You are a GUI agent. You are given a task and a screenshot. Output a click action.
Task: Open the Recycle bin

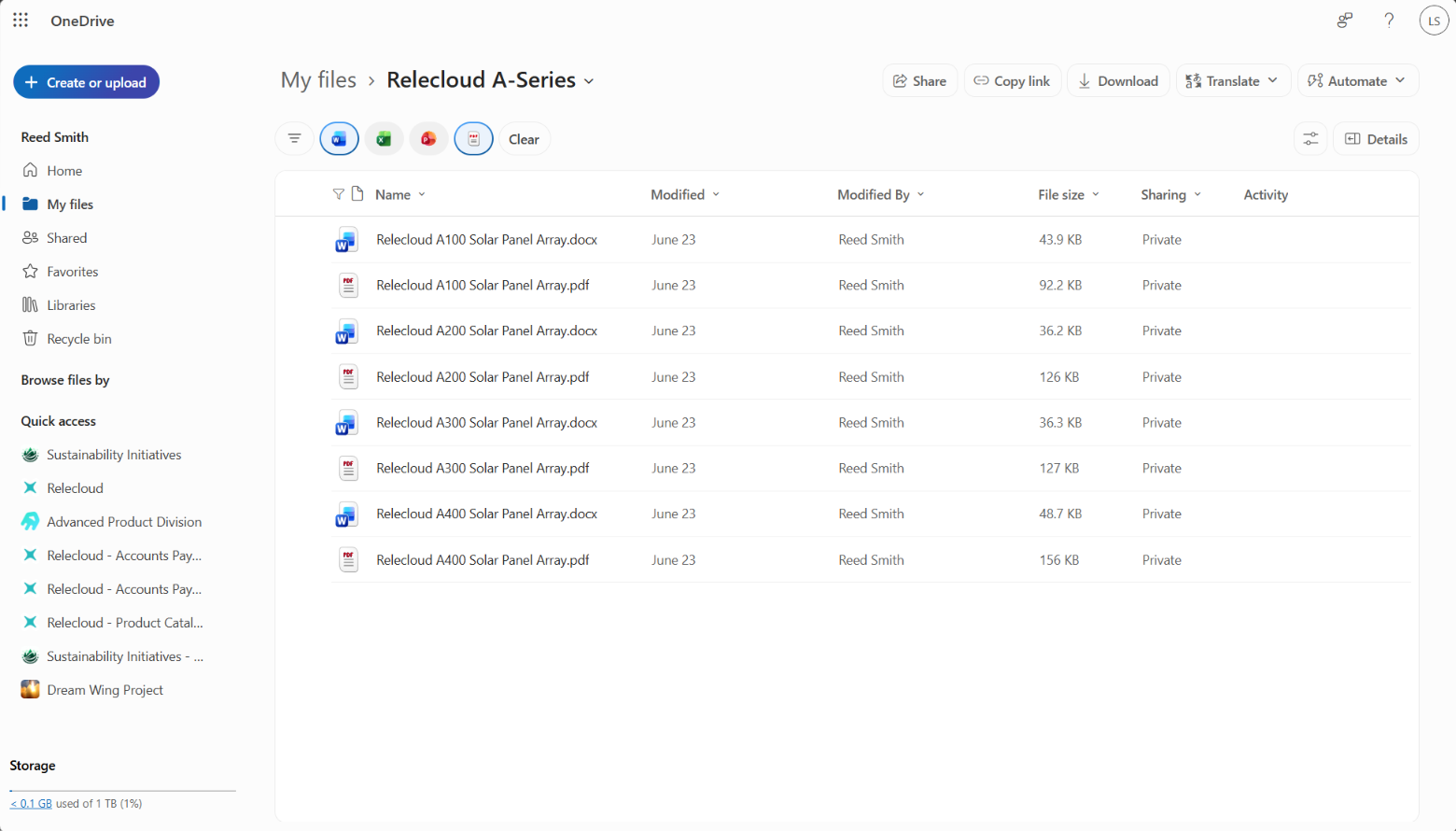coord(78,339)
